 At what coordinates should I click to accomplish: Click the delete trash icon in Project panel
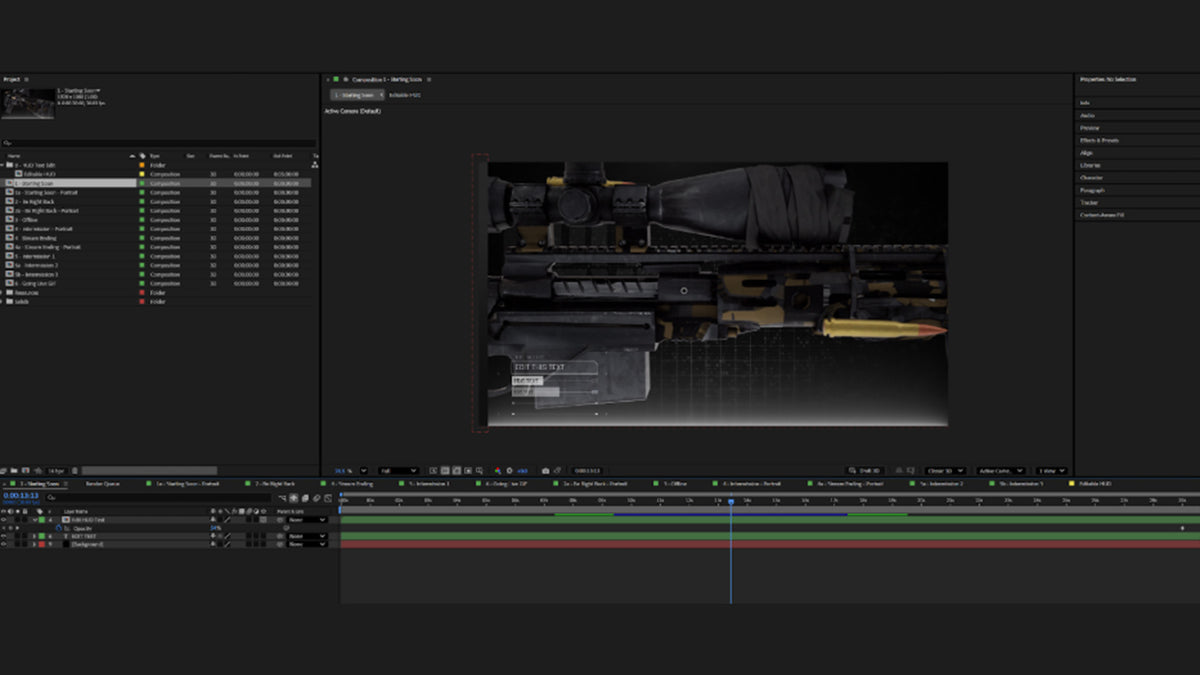pyautogui.click(x=75, y=470)
